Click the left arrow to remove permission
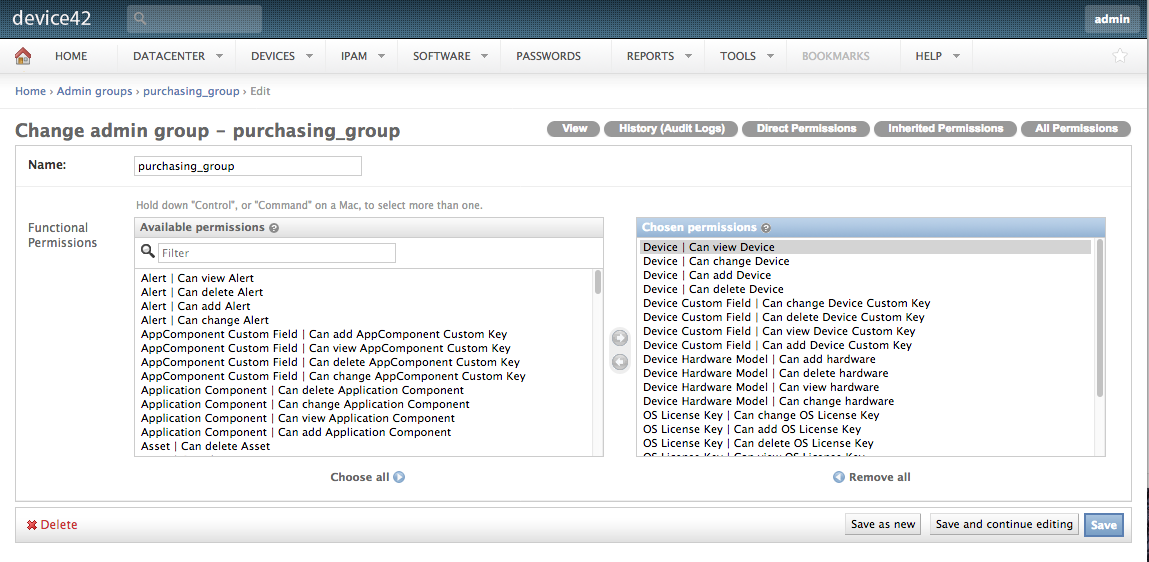This screenshot has height=562, width=1149. [x=620, y=362]
